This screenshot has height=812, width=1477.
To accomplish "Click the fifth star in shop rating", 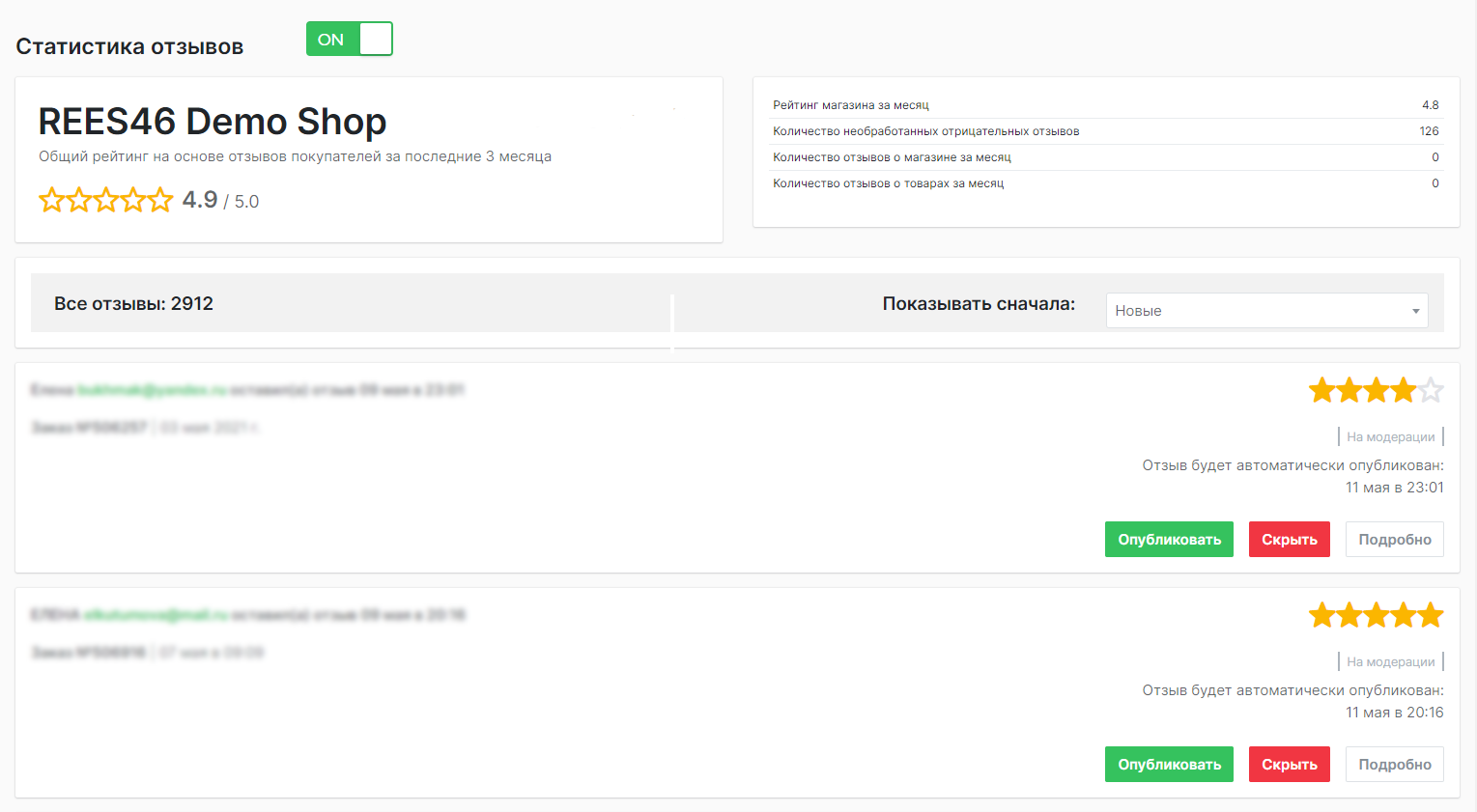I will pyautogui.click(x=160, y=201).
